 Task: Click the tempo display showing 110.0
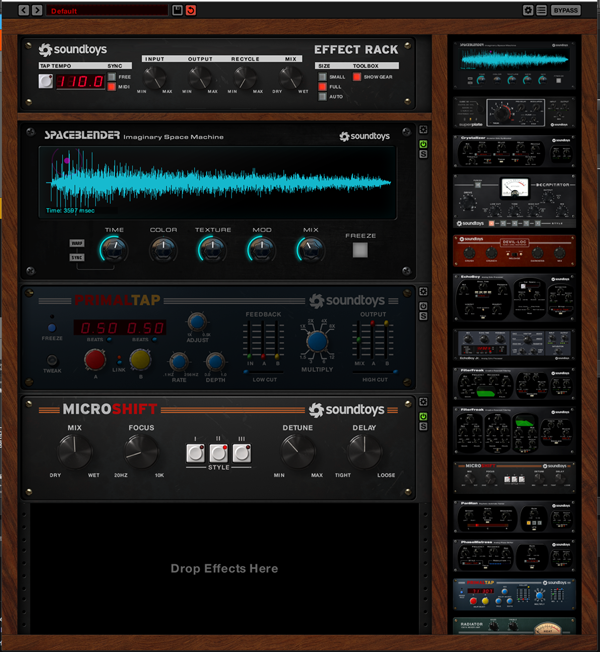80,81
